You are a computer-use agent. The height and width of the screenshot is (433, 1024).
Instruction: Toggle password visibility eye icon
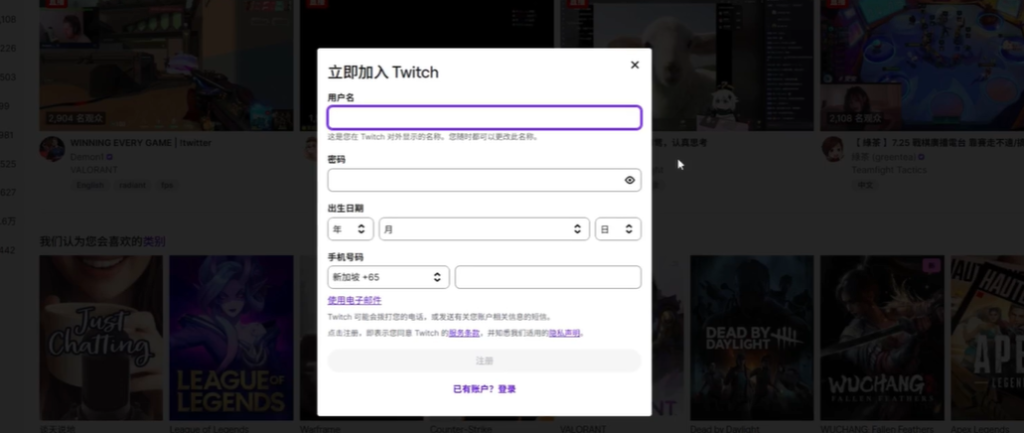(x=630, y=180)
